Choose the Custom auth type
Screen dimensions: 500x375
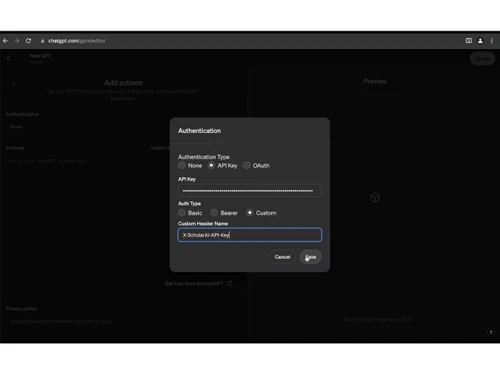(250, 213)
